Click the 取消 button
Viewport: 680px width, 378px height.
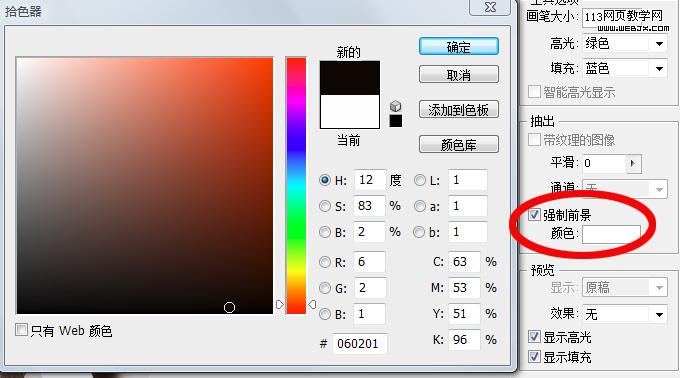click(458, 75)
